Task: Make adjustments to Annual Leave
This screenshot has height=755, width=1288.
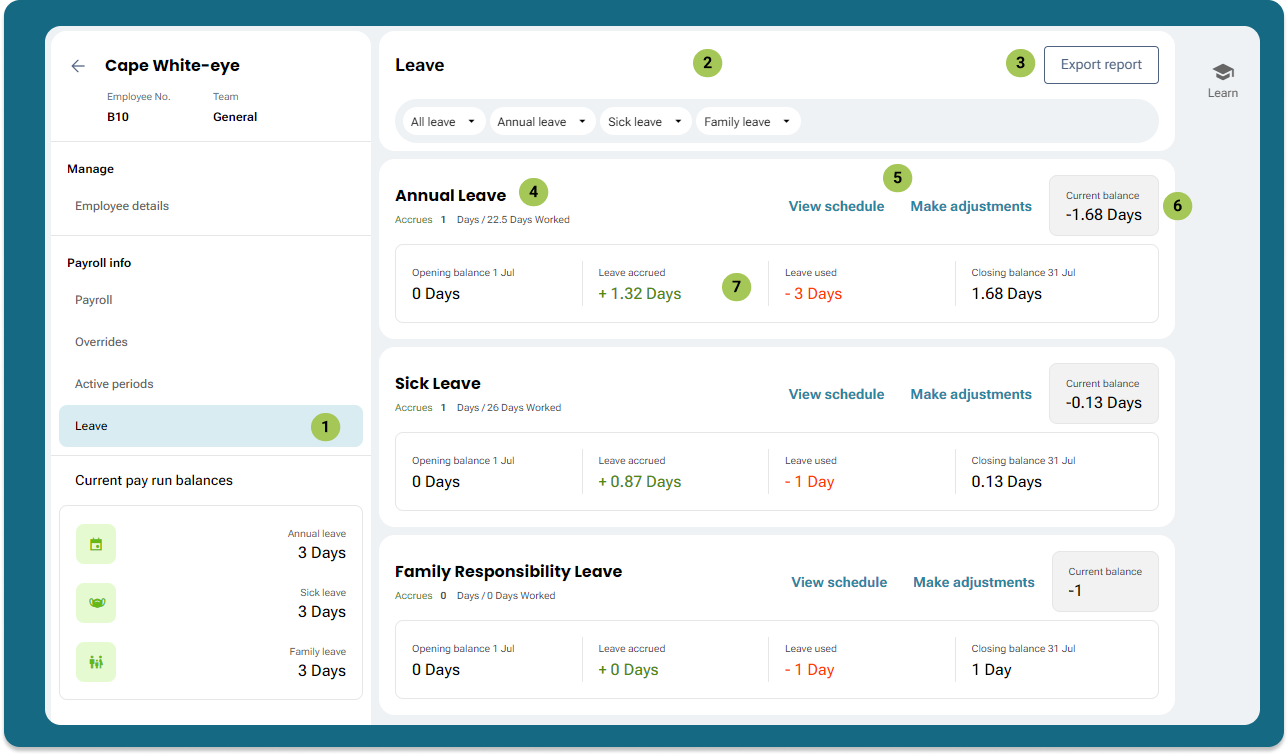Action: click(970, 207)
